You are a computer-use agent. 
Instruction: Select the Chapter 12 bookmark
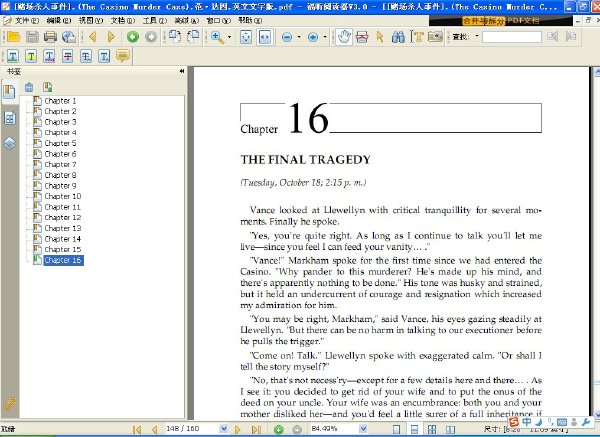pyautogui.click(x=63, y=218)
